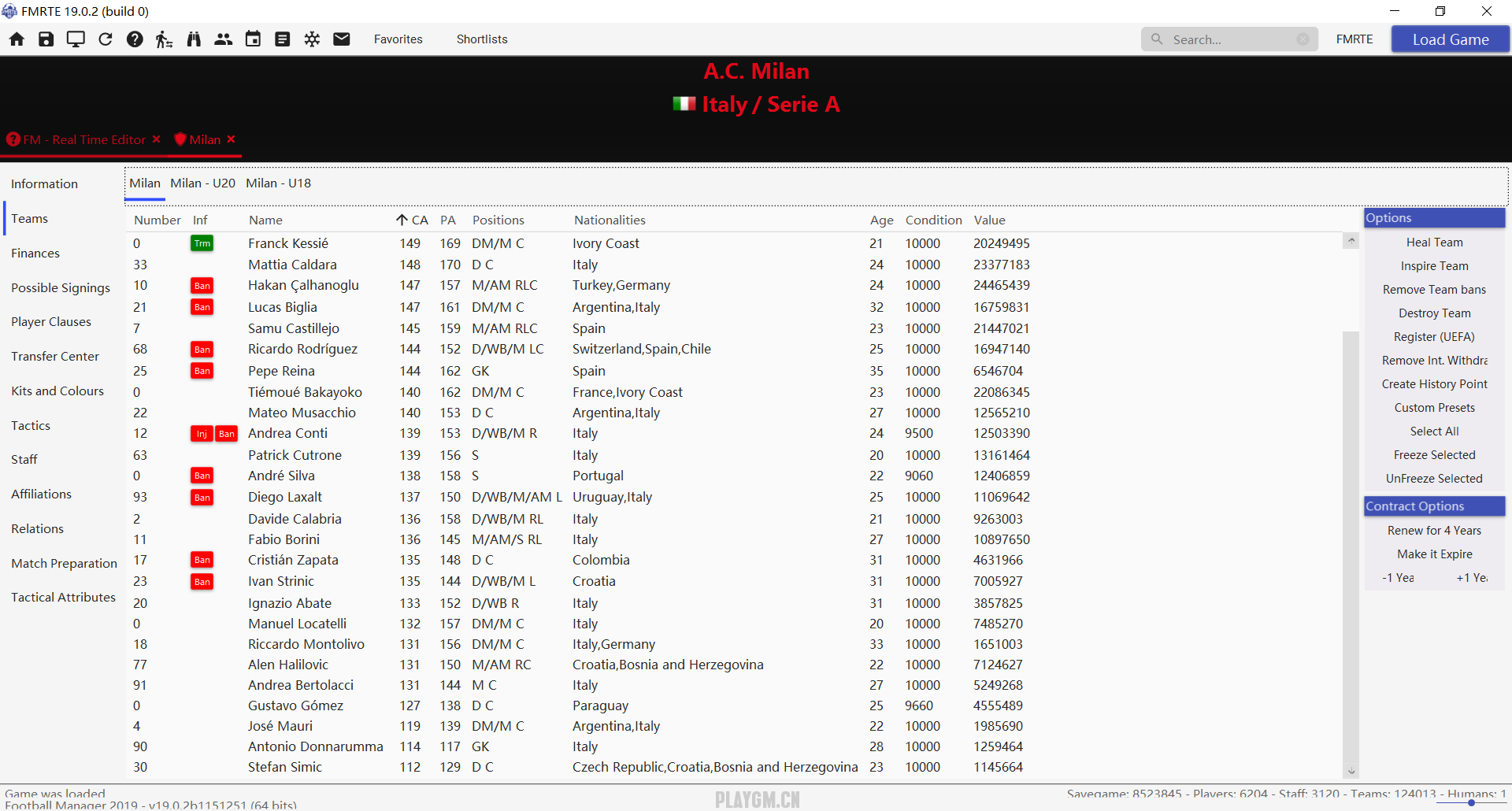Image resolution: width=1512 pixels, height=811 pixels.
Task: Click the Inj badge for Andrea Conti
Action: pyautogui.click(x=202, y=434)
